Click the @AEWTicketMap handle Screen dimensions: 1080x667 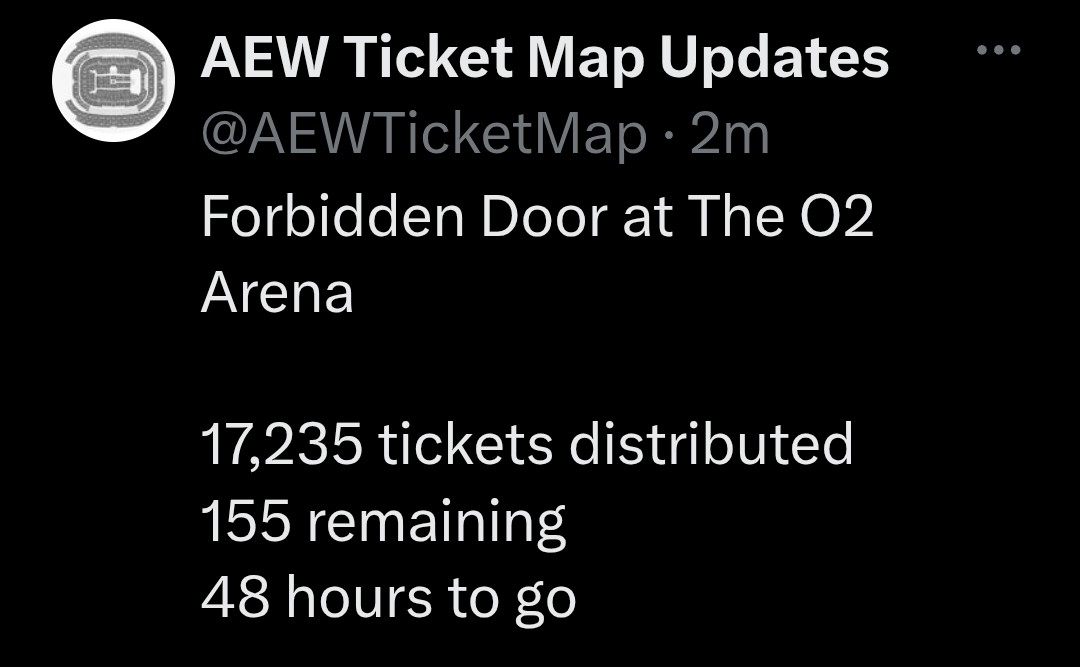click(424, 134)
